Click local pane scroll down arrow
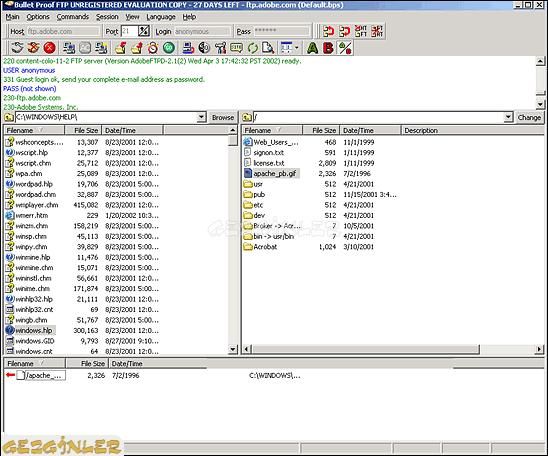This screenshot has width=548, height=456. 233,349
